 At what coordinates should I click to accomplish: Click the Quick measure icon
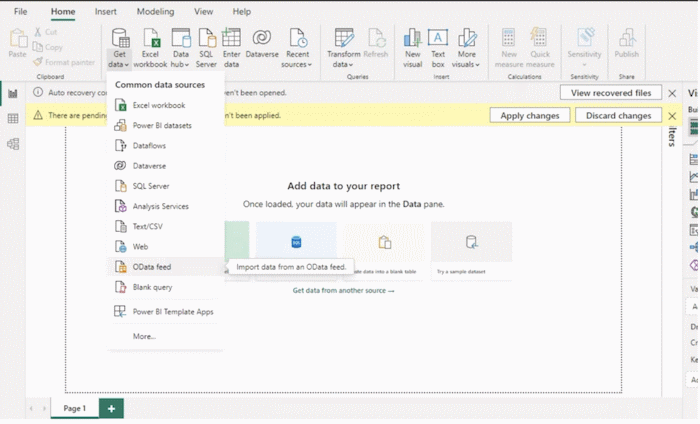click(x=540, y=48)
